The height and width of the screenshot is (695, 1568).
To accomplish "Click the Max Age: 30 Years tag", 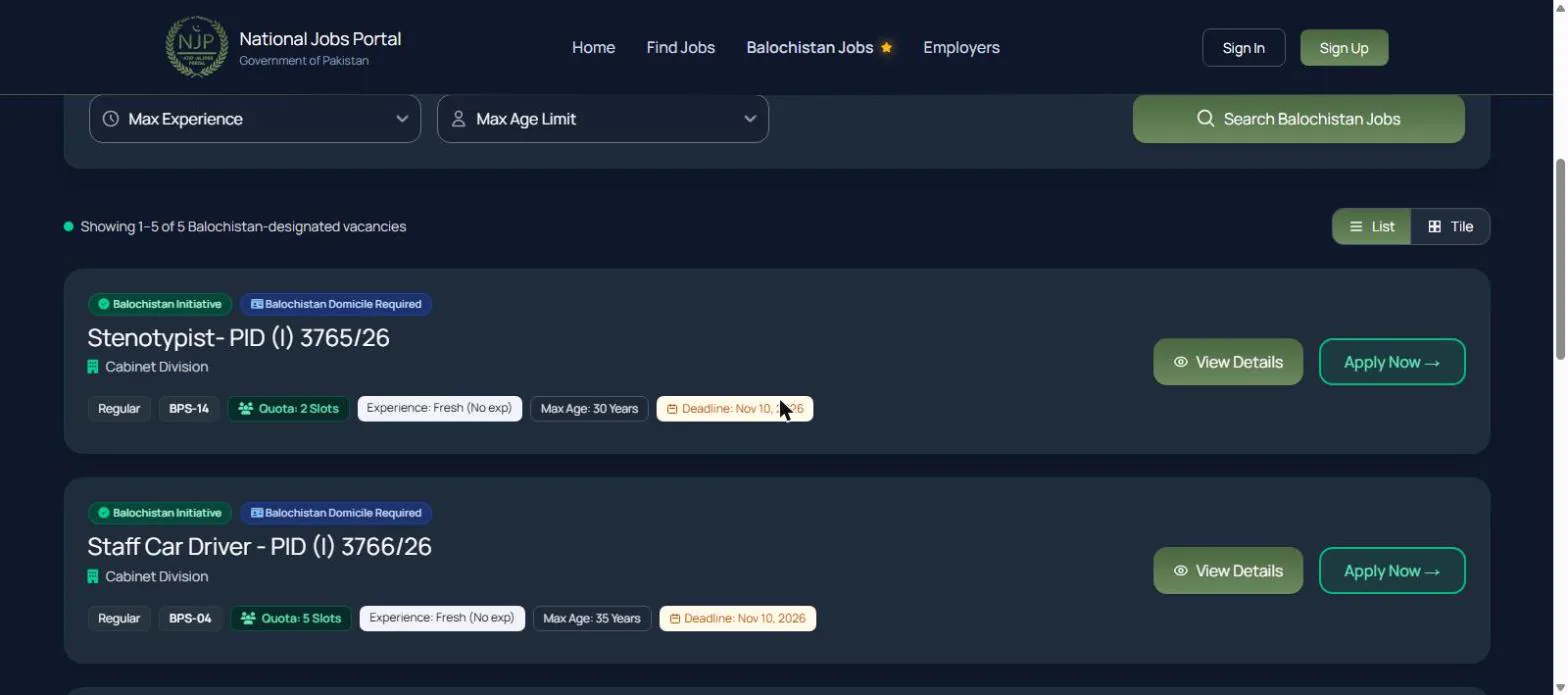I will (589, 409).
